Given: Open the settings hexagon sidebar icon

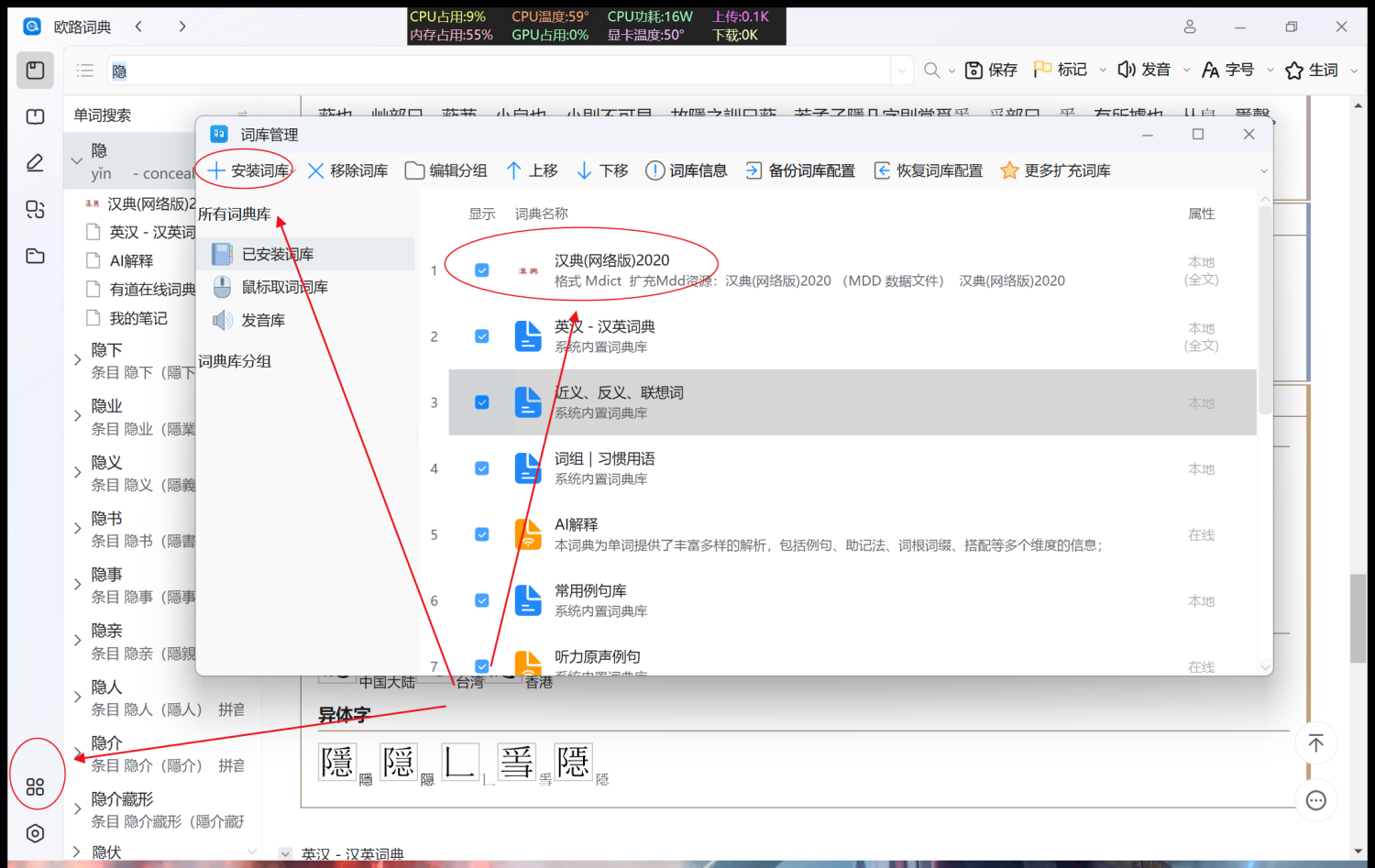Looking at the screenshot, I should [35, 833].
